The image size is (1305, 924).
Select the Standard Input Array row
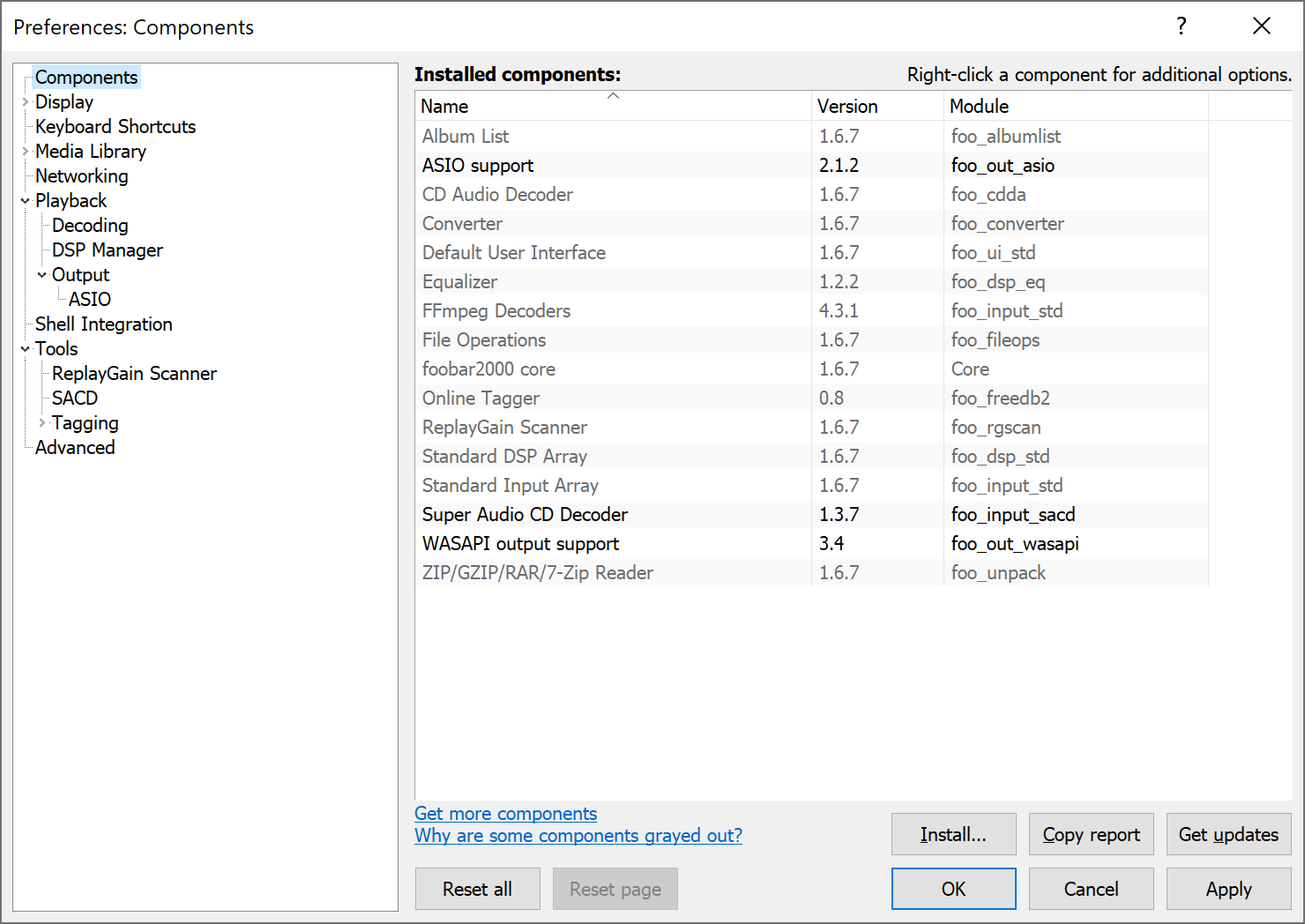[811, 486]
